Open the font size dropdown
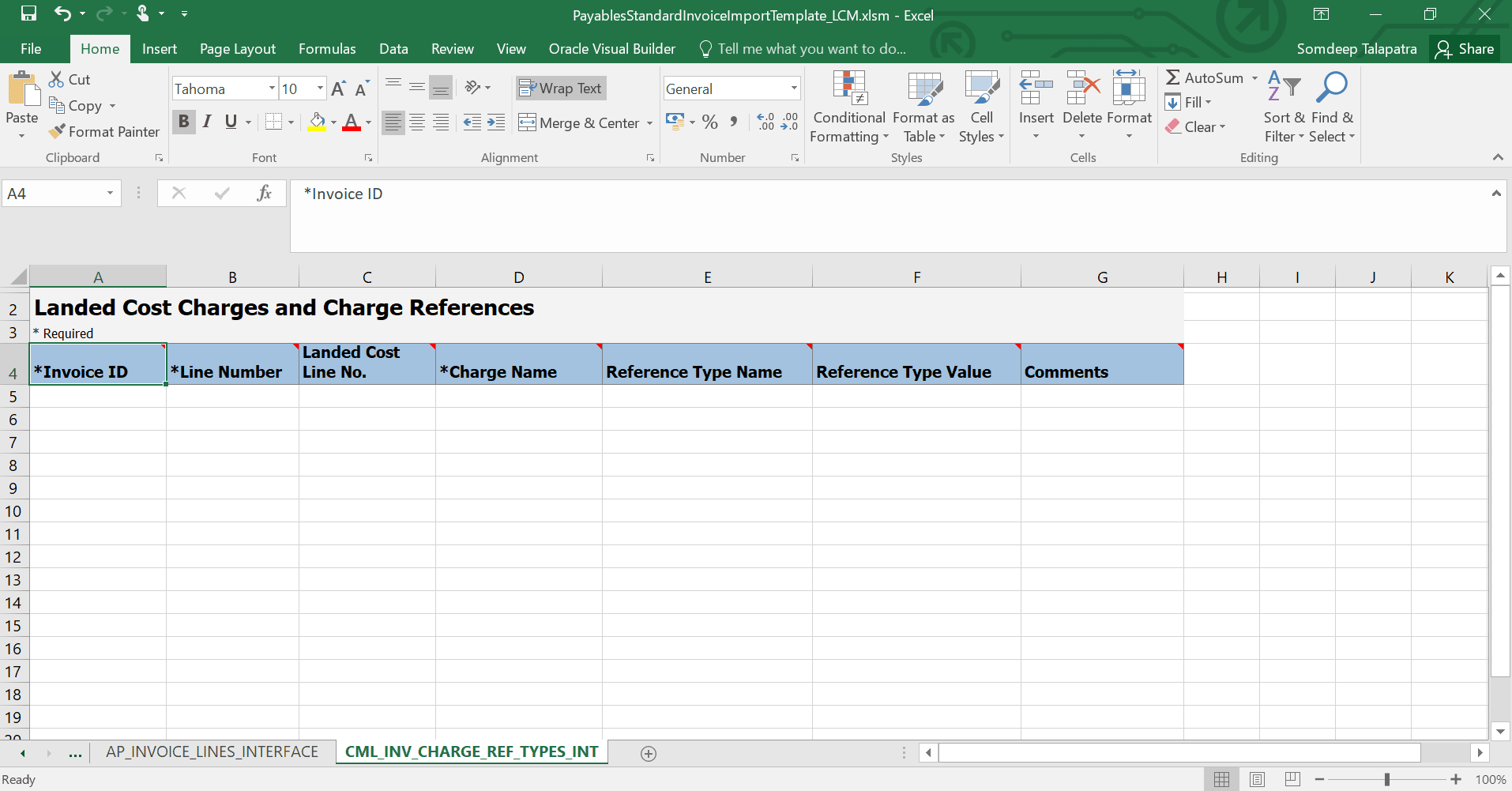The image size is (1512, 791). (320, 89)
